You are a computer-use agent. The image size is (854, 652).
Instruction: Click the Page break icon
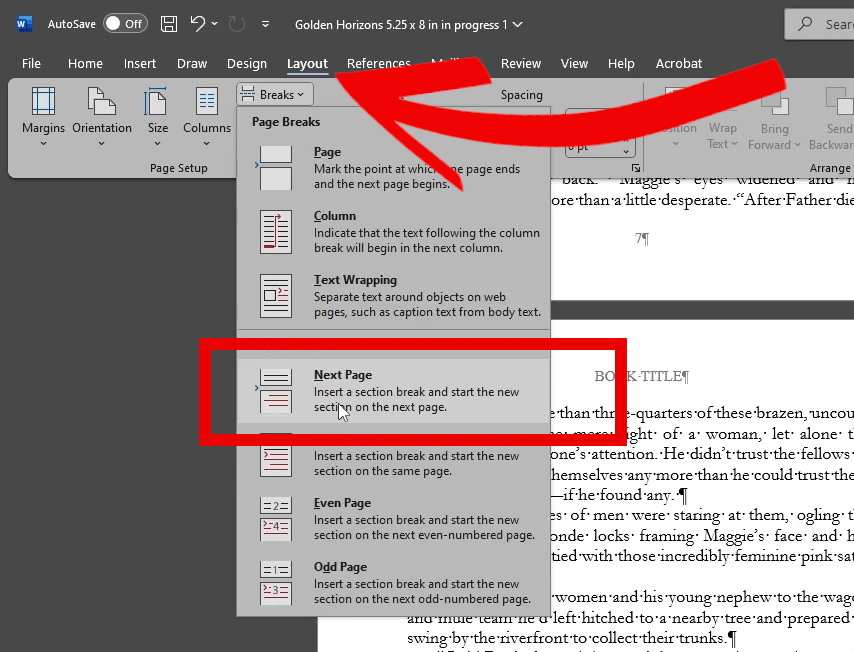[276, 168]
